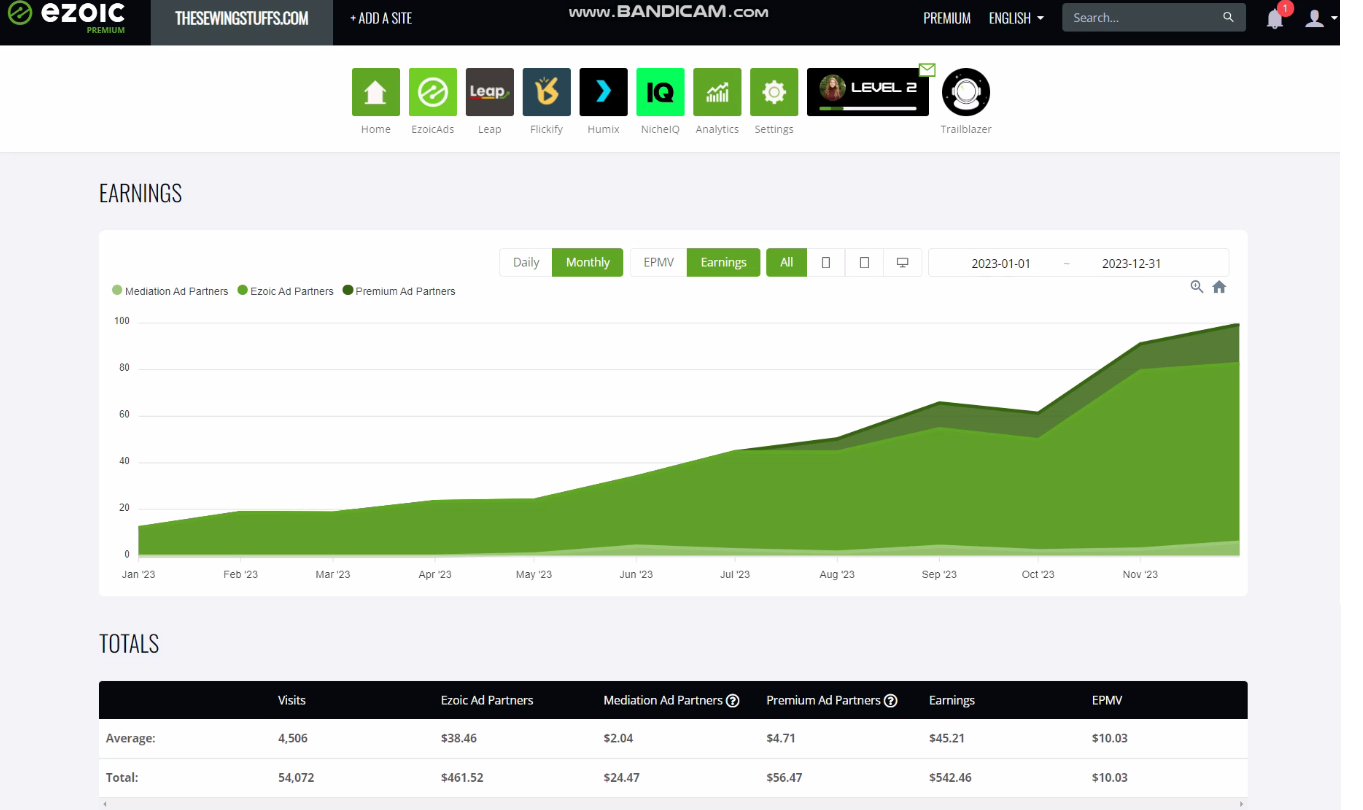Click the Ezoic logo
Viewport: 1363px width, 810px height.
click(66, 17)
